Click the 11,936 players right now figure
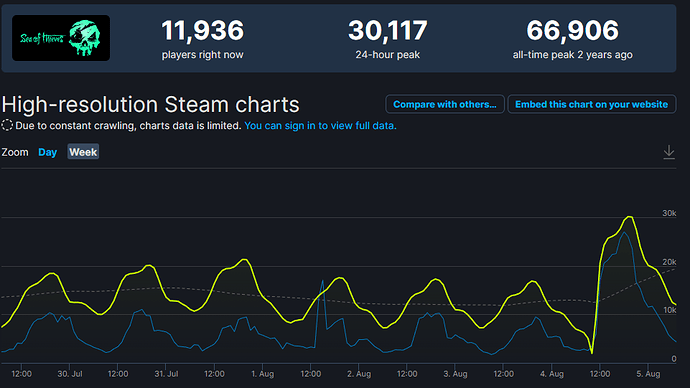 click(202, 30)
